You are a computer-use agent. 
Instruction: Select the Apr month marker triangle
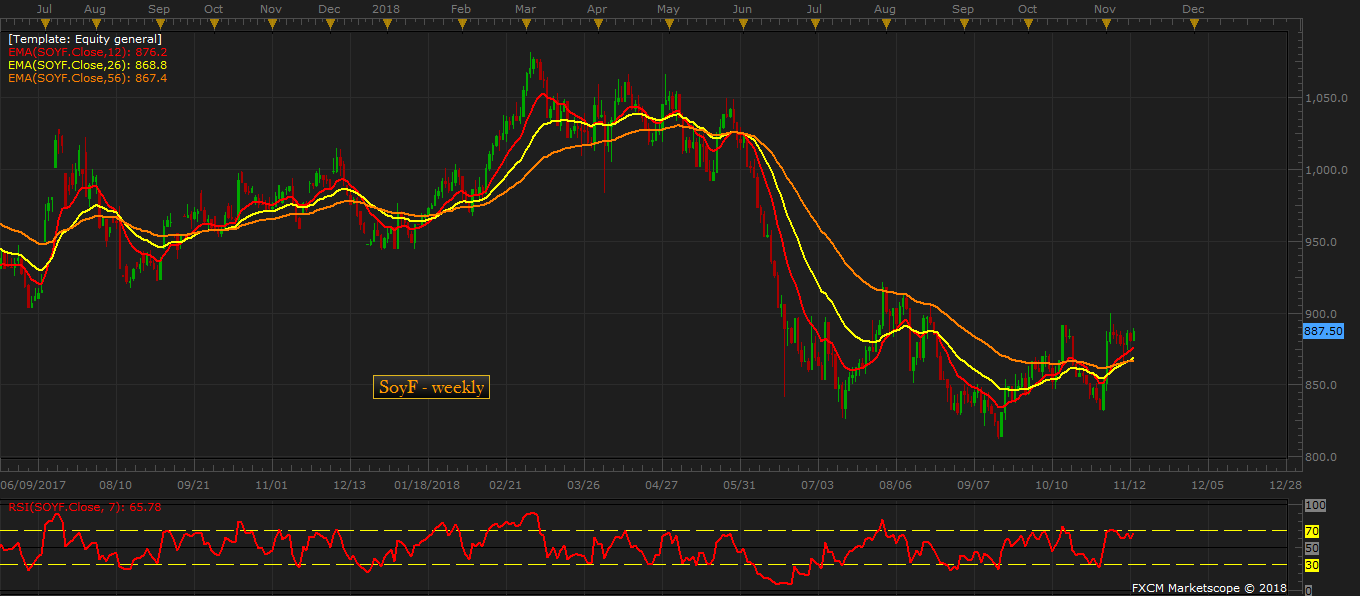pos(598,19)
